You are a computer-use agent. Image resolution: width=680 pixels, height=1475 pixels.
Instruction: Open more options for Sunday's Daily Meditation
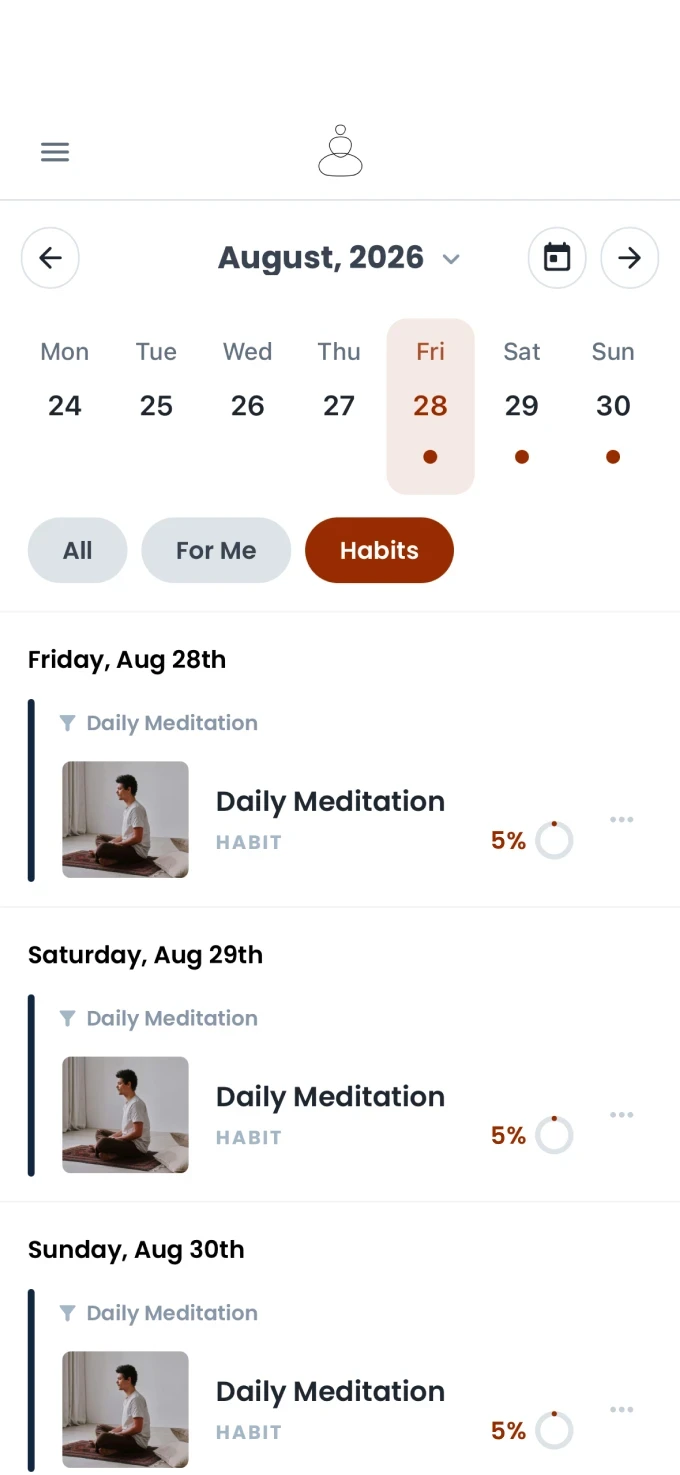coord(622,1409)
